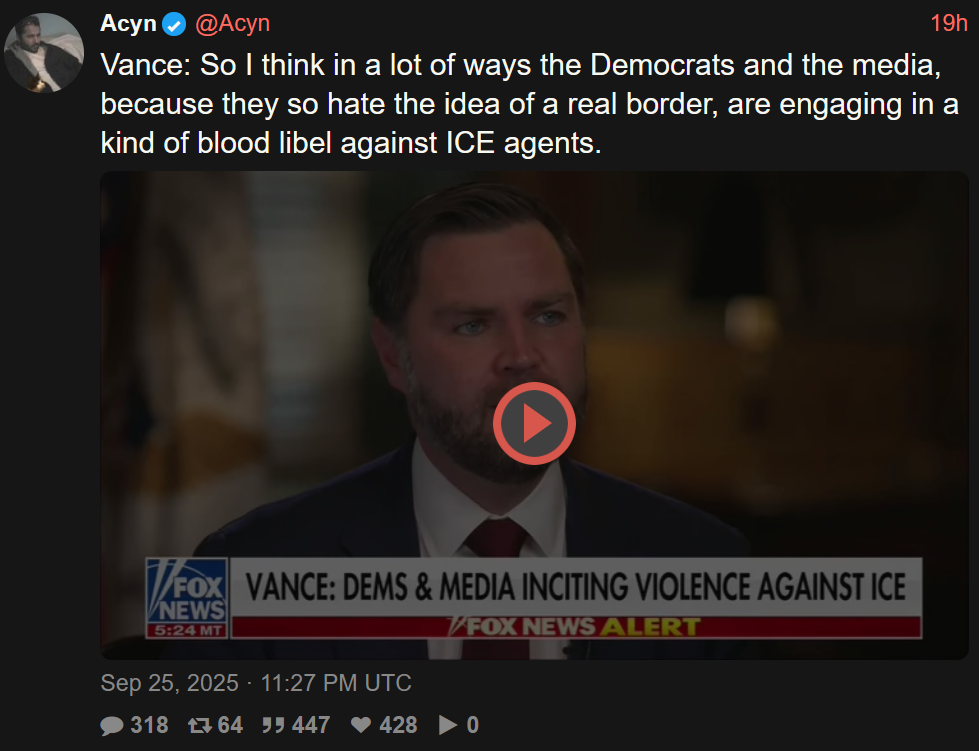Click the 64 retweets count
The width and height of the screenshot is (979, 751).
point(230,726)
